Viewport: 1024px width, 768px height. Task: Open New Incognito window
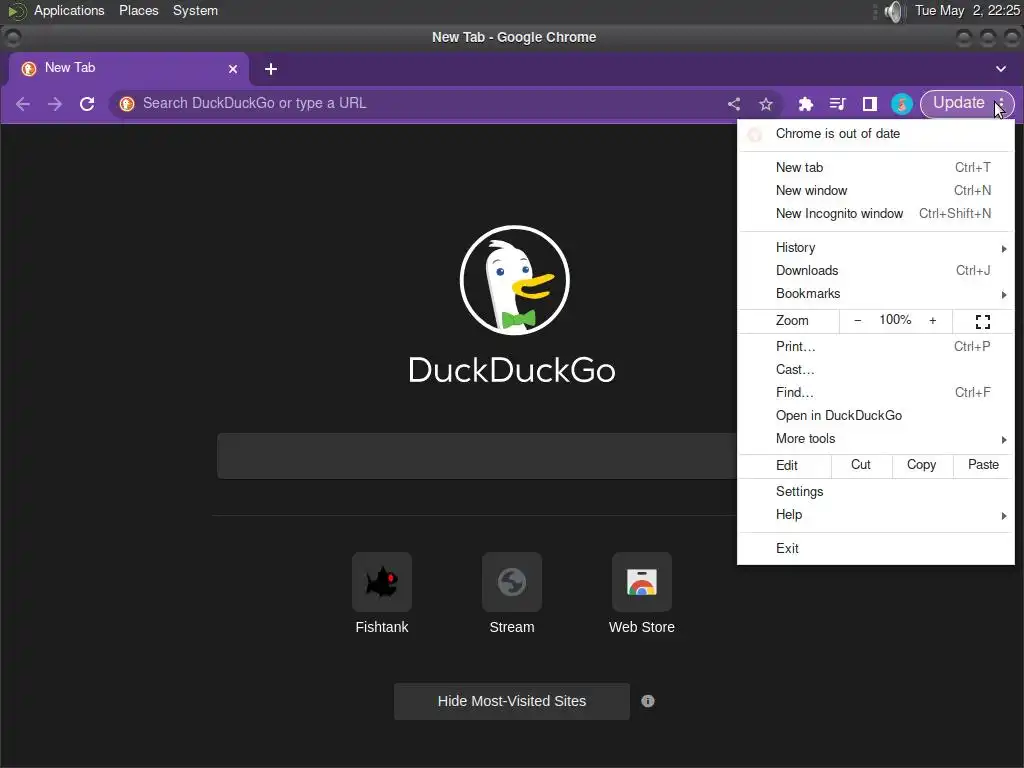point(876,214)
